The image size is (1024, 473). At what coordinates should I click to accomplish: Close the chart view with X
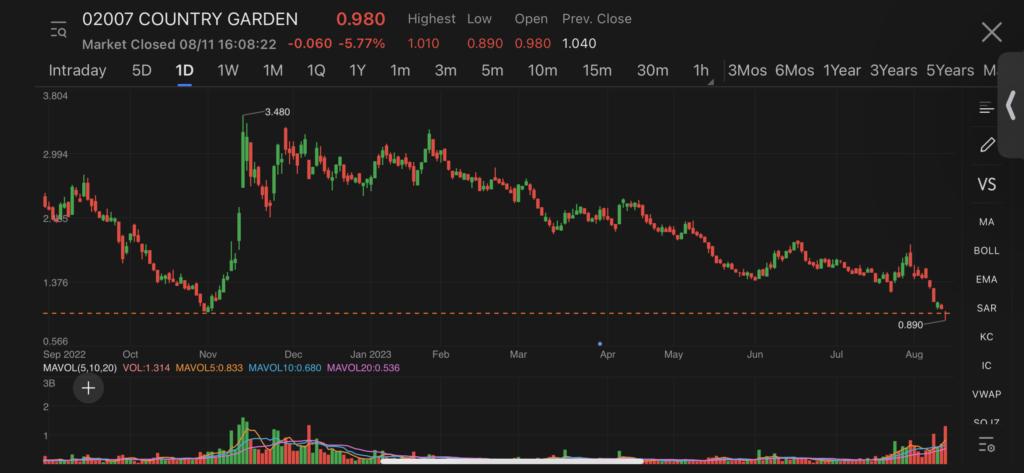991,31
